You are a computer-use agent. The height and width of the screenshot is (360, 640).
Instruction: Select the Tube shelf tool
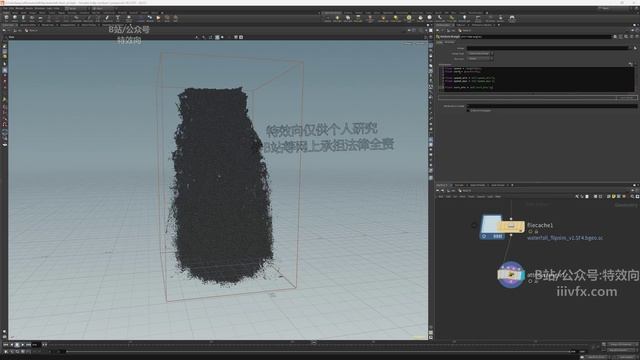[23, 18]
